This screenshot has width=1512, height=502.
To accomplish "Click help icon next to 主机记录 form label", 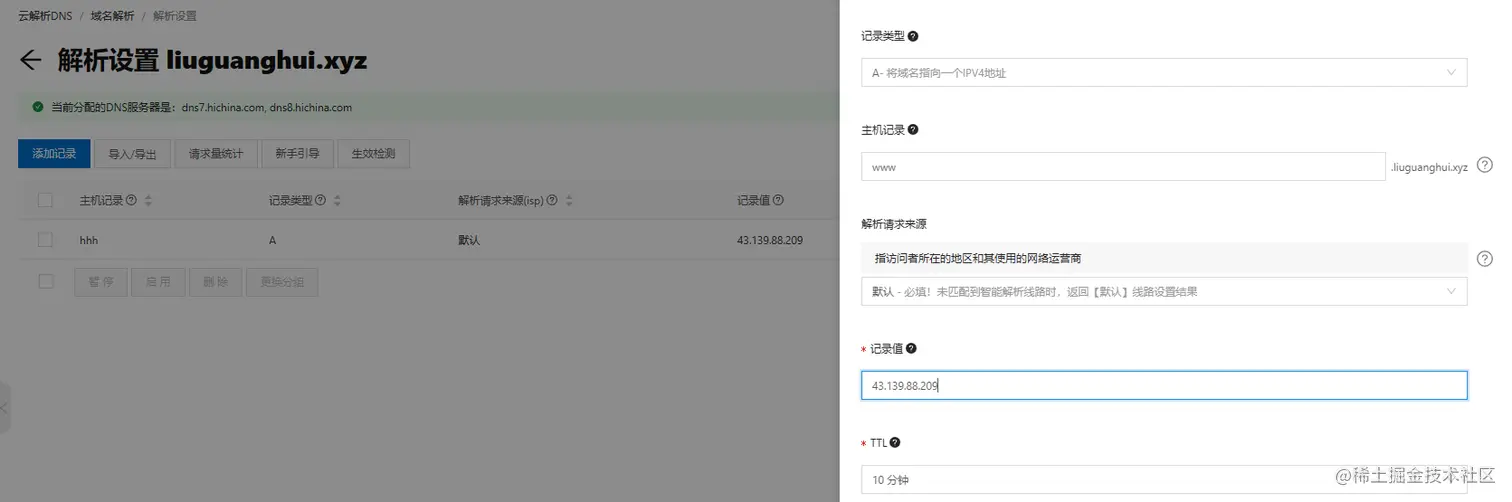I will 912,130.
